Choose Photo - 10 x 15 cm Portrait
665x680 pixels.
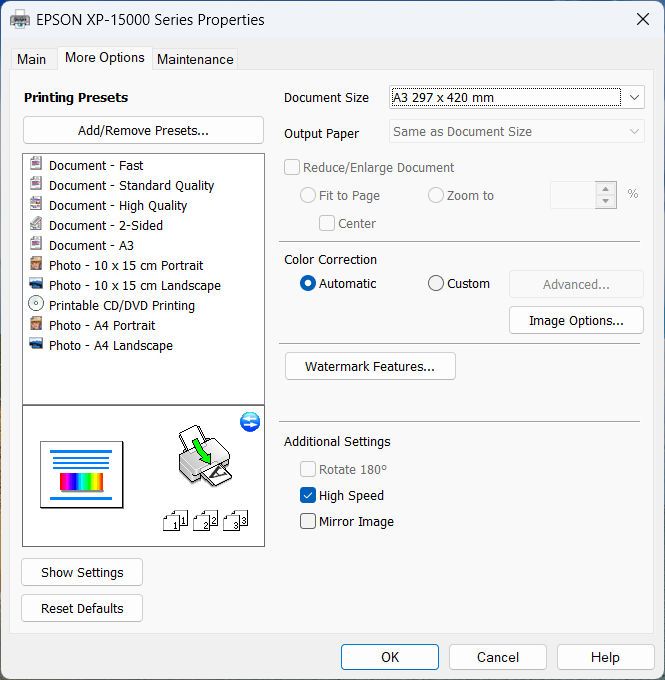tap(126, 265)
